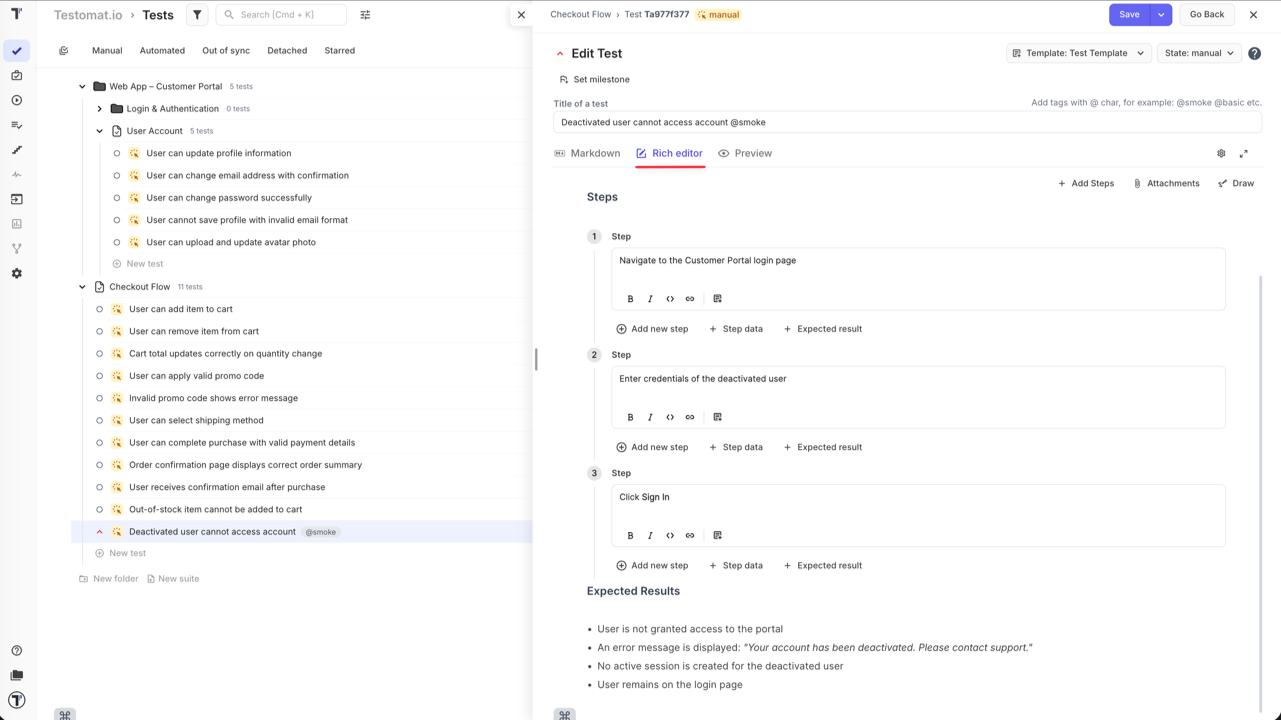Click the code icon in step 3 editor
This screenshot has height=720, width=1281.
pyautogui.click(x=670, y=535)
